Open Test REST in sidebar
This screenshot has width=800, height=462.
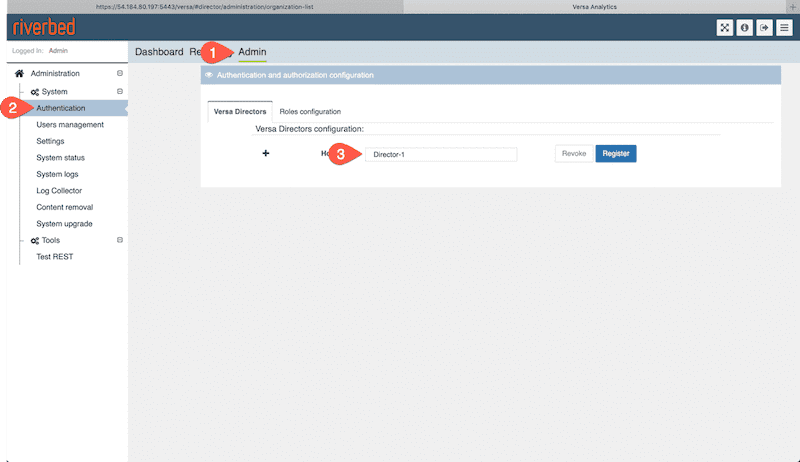click(55, 256)
